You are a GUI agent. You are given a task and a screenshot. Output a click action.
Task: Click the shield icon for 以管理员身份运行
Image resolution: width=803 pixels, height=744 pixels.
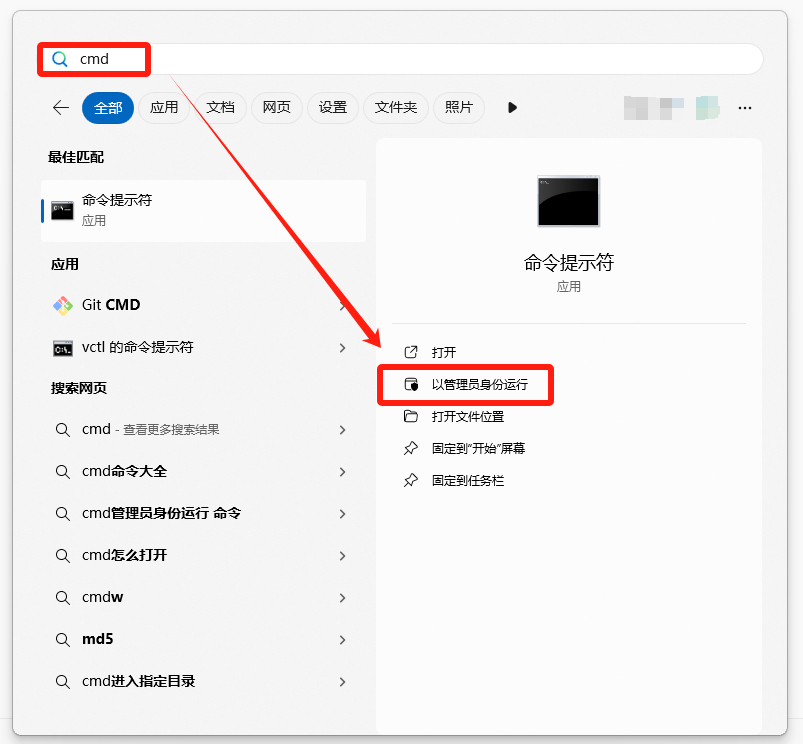[410, 385]
